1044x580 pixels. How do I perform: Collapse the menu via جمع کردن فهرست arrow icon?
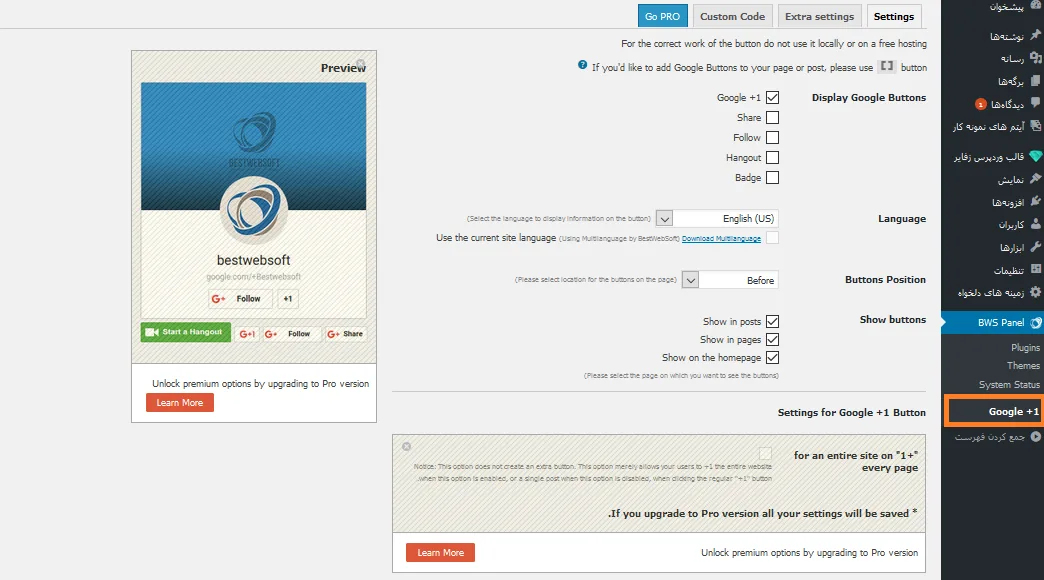tap(1036, 437)
